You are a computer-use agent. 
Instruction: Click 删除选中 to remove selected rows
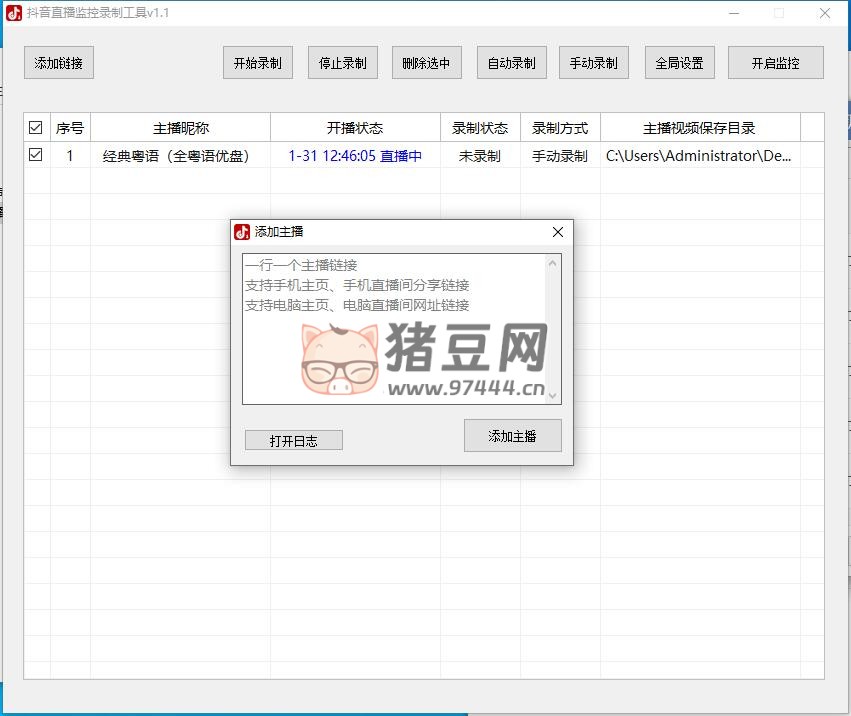click(426, 63)
